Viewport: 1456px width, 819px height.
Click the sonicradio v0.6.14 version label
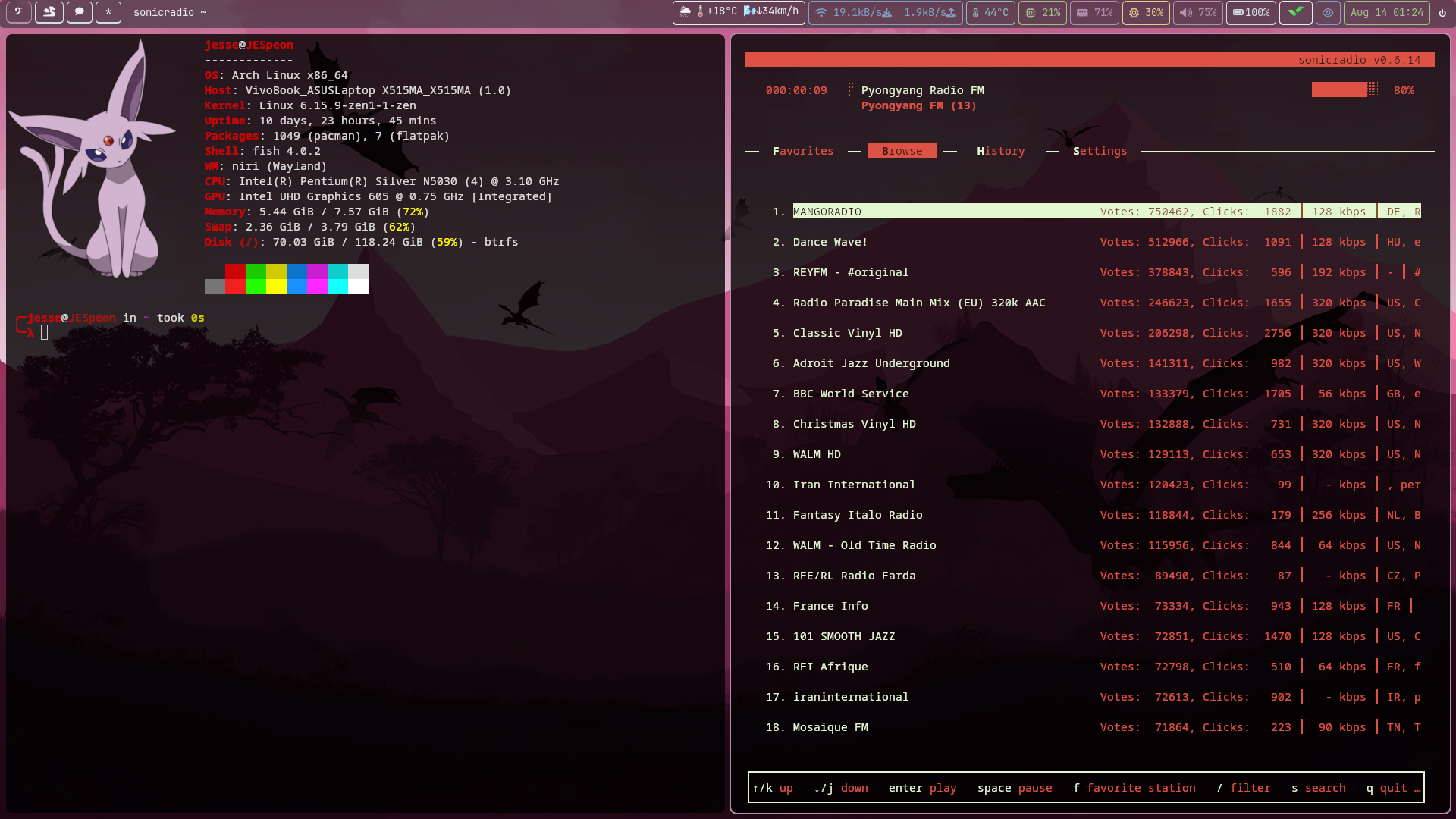tap(1359, 60)
